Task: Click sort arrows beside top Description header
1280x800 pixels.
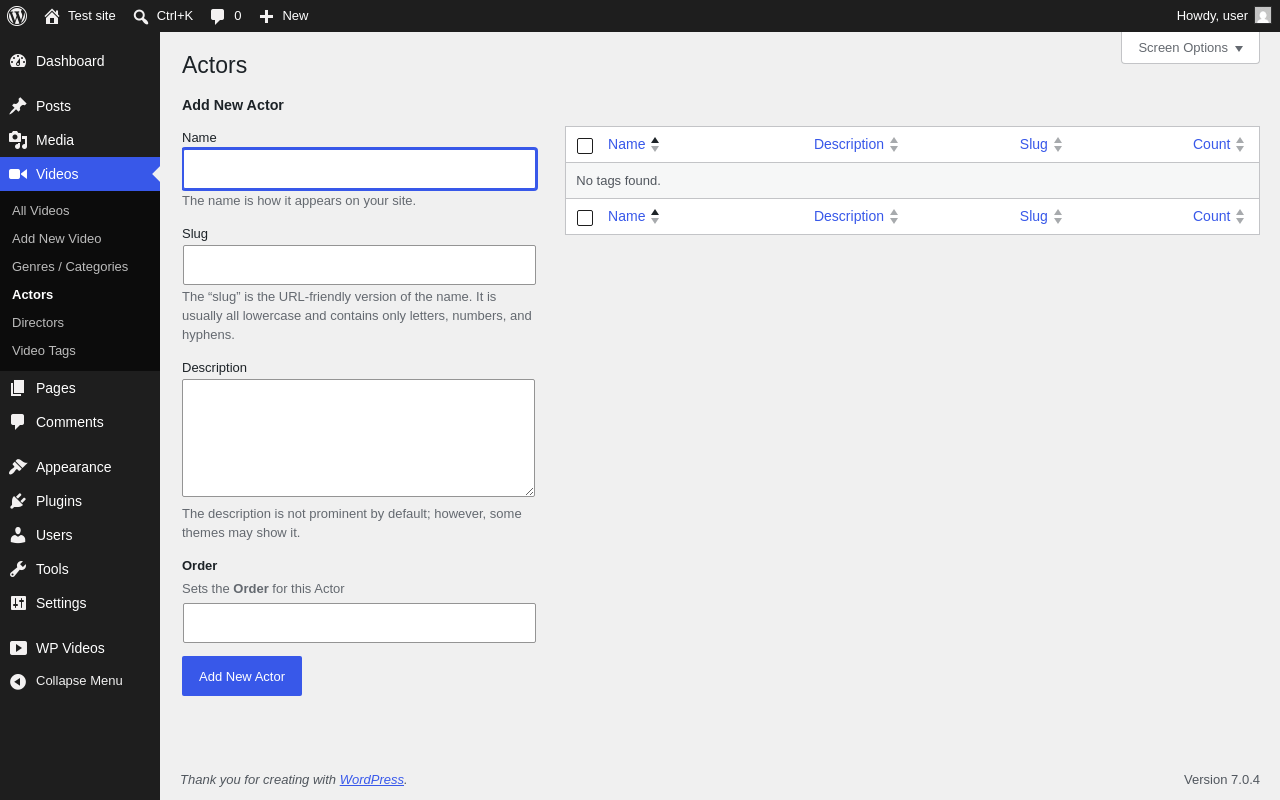Action: [x=894, y=145]
